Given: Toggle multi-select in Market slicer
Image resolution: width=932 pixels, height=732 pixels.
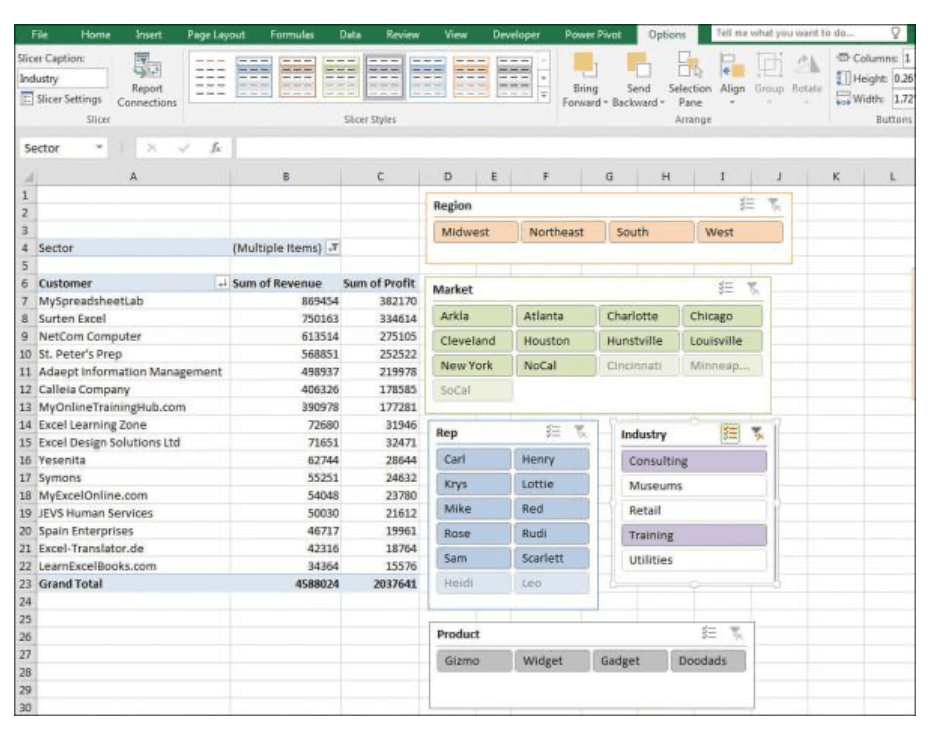Looking at the screenshot, I should pos(726,289).
